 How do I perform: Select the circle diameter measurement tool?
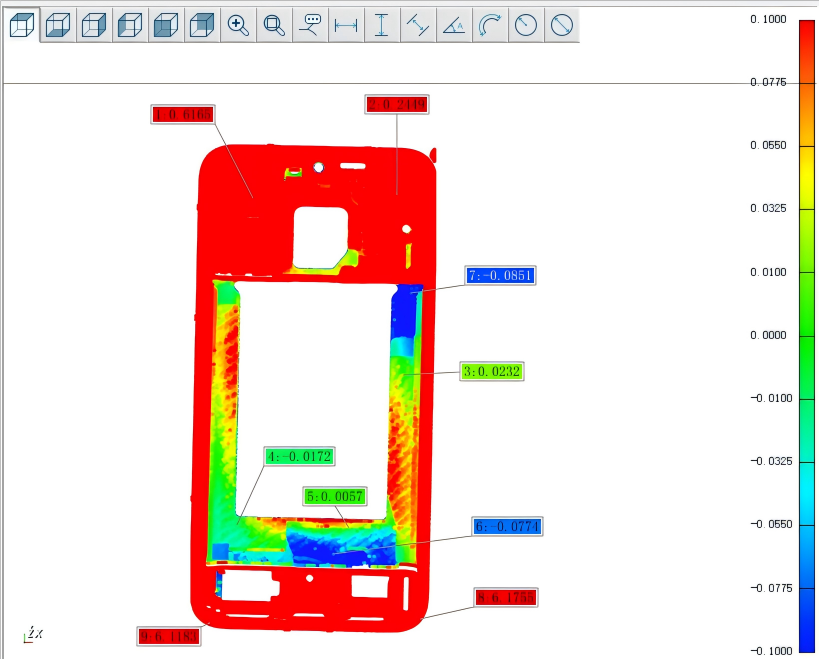point(562,25)
